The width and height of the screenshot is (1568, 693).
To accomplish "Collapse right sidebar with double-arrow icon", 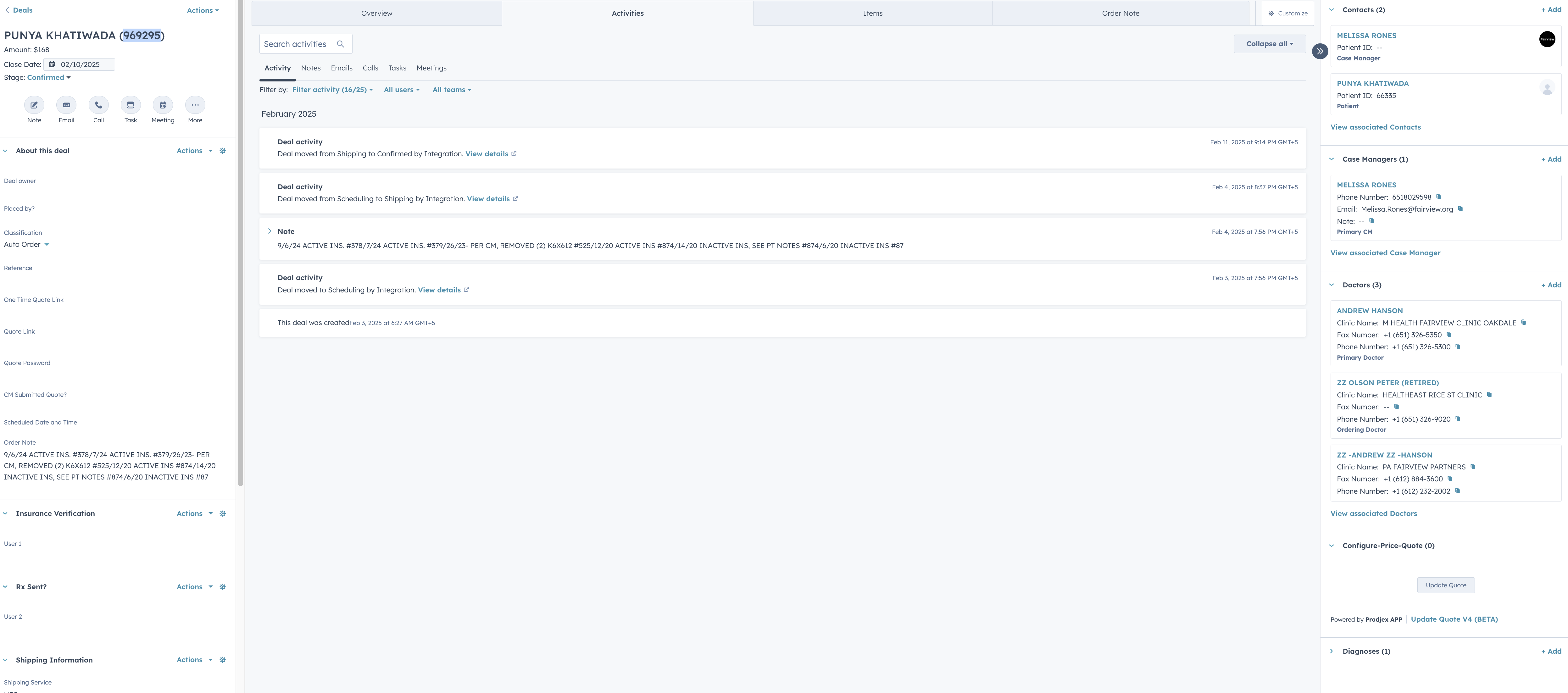I will pyautogui.click(x=1320, y=52).
